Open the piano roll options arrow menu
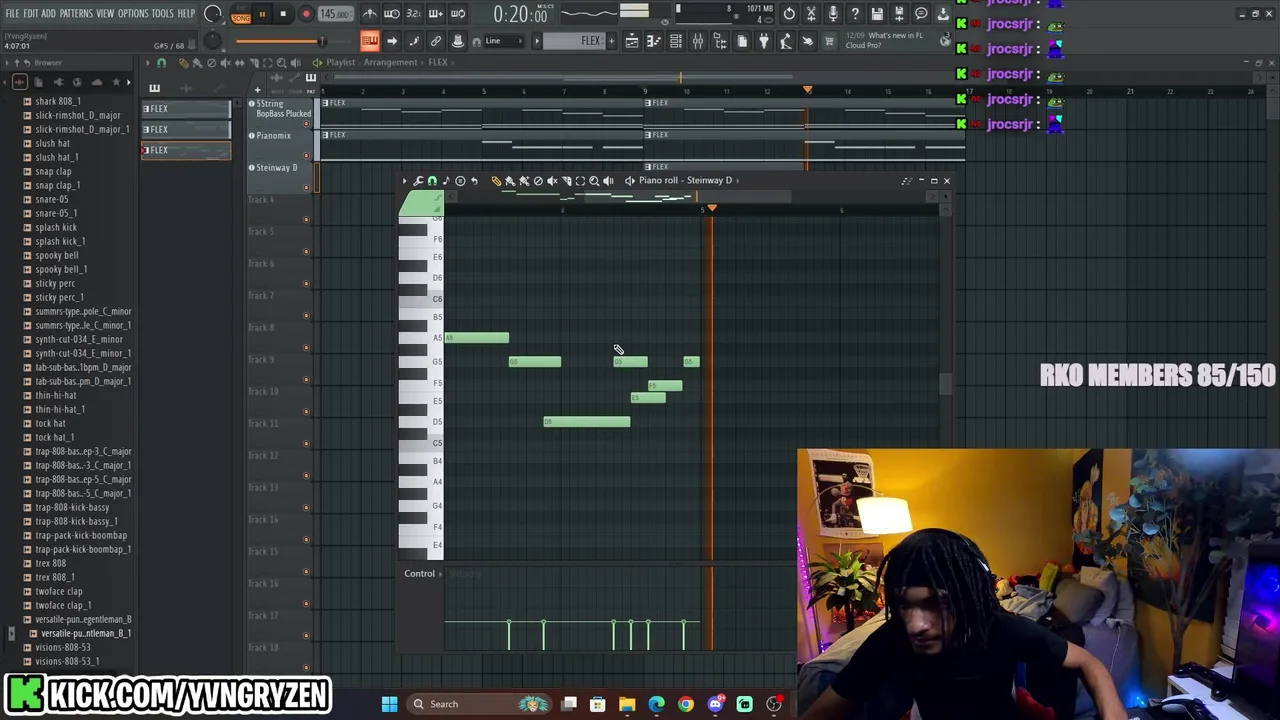This screenshot has width=1280, height=720. tap(404, 181)
